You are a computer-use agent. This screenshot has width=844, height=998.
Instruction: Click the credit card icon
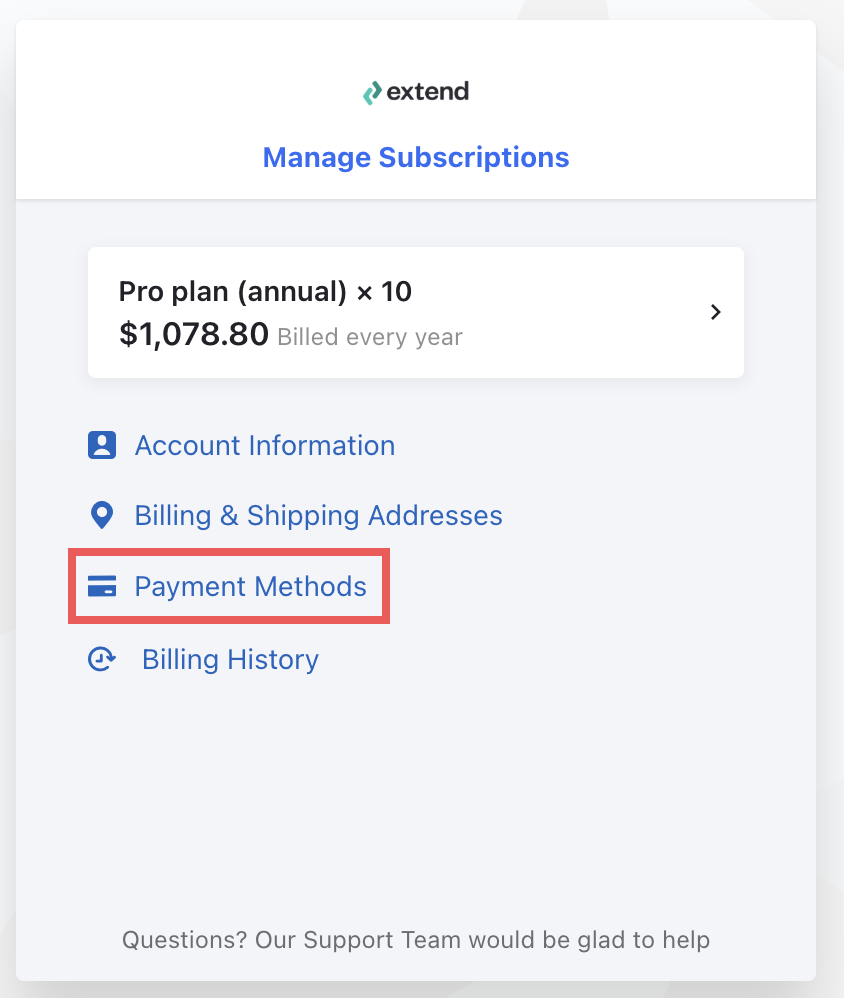pyautogui.click(x=102, y=586)
